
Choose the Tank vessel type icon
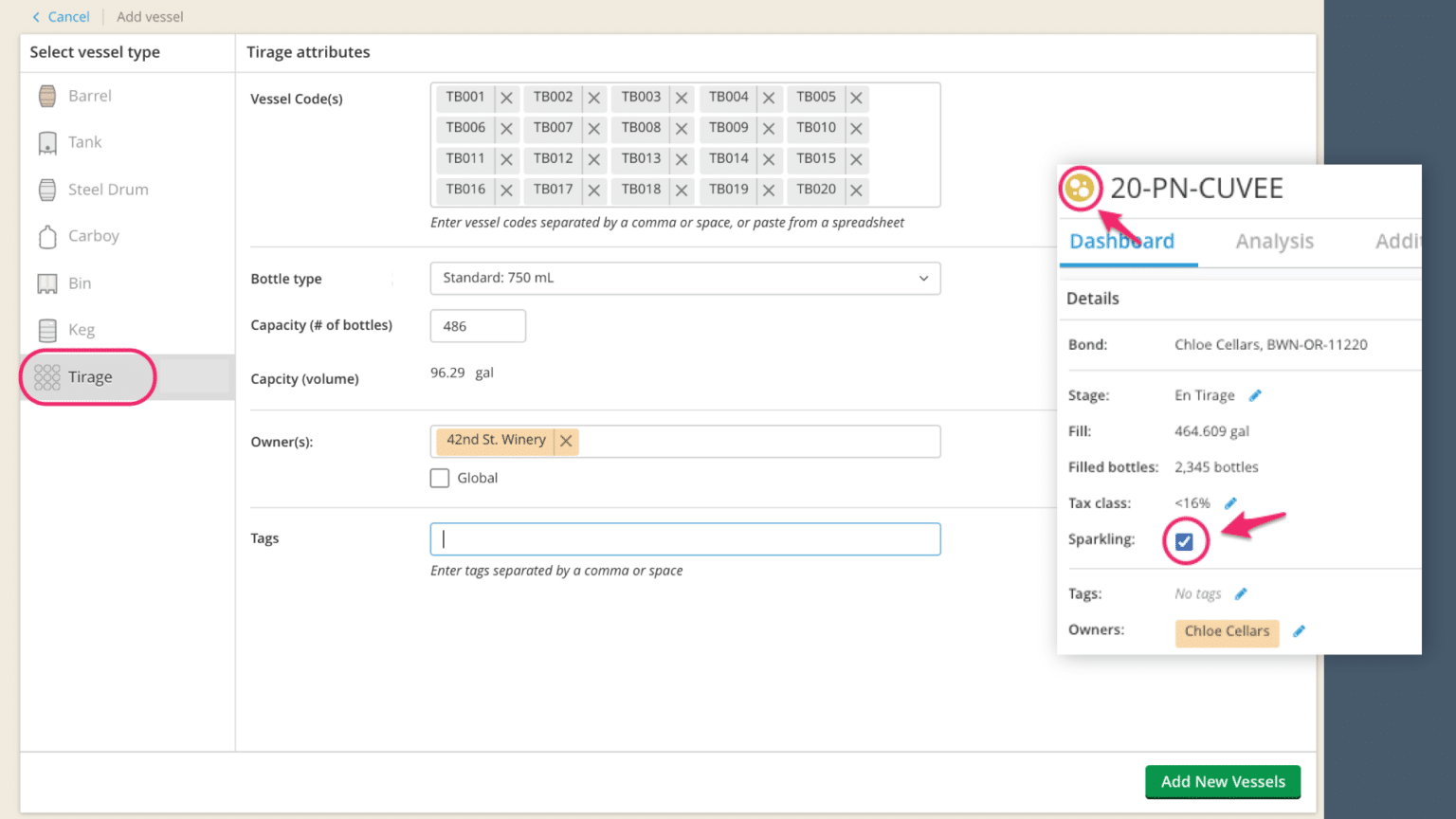click(47, 143)
